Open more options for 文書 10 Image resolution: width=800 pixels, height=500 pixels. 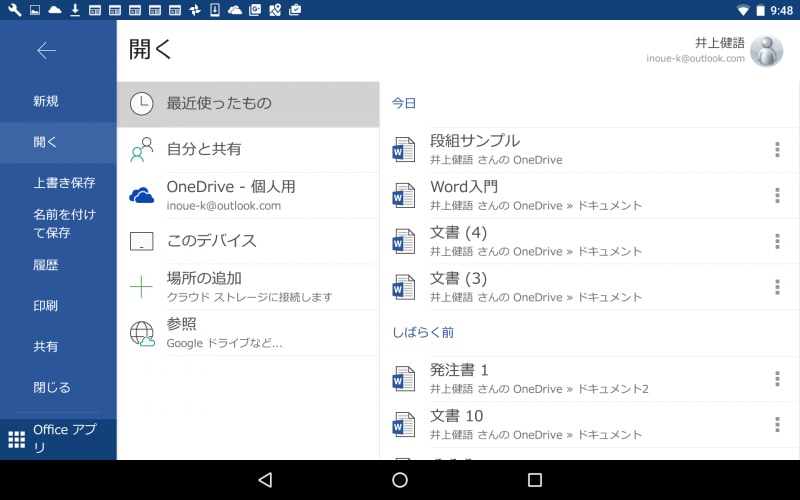click(x=777, y=424)
